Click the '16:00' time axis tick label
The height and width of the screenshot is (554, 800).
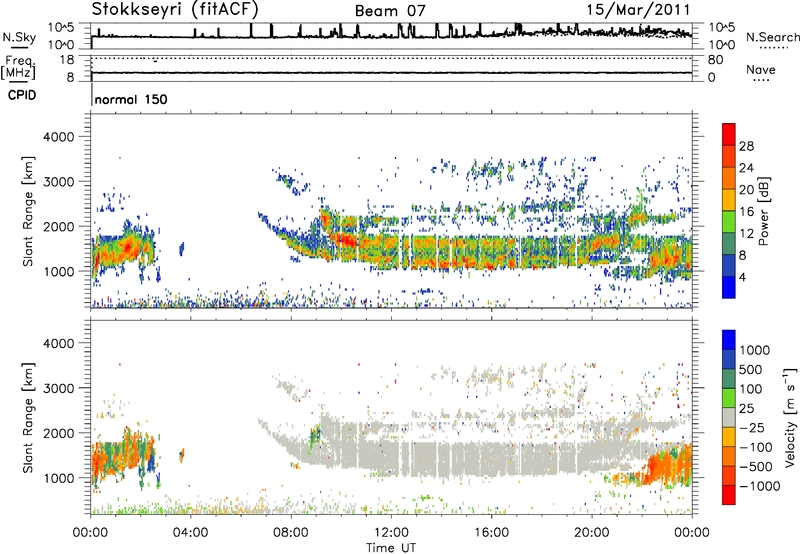pos(491,533)
